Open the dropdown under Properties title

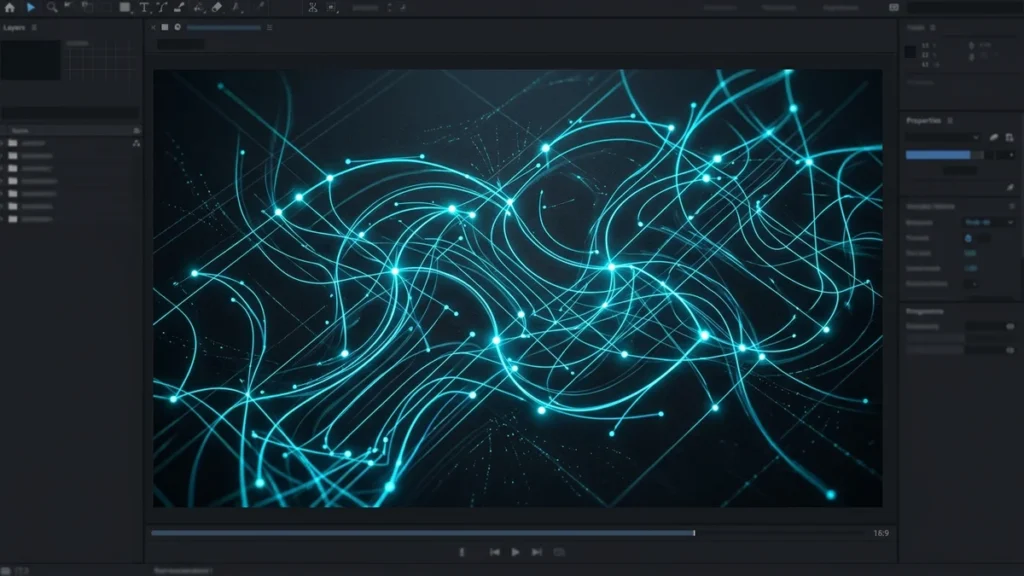(x=942, y=138)
